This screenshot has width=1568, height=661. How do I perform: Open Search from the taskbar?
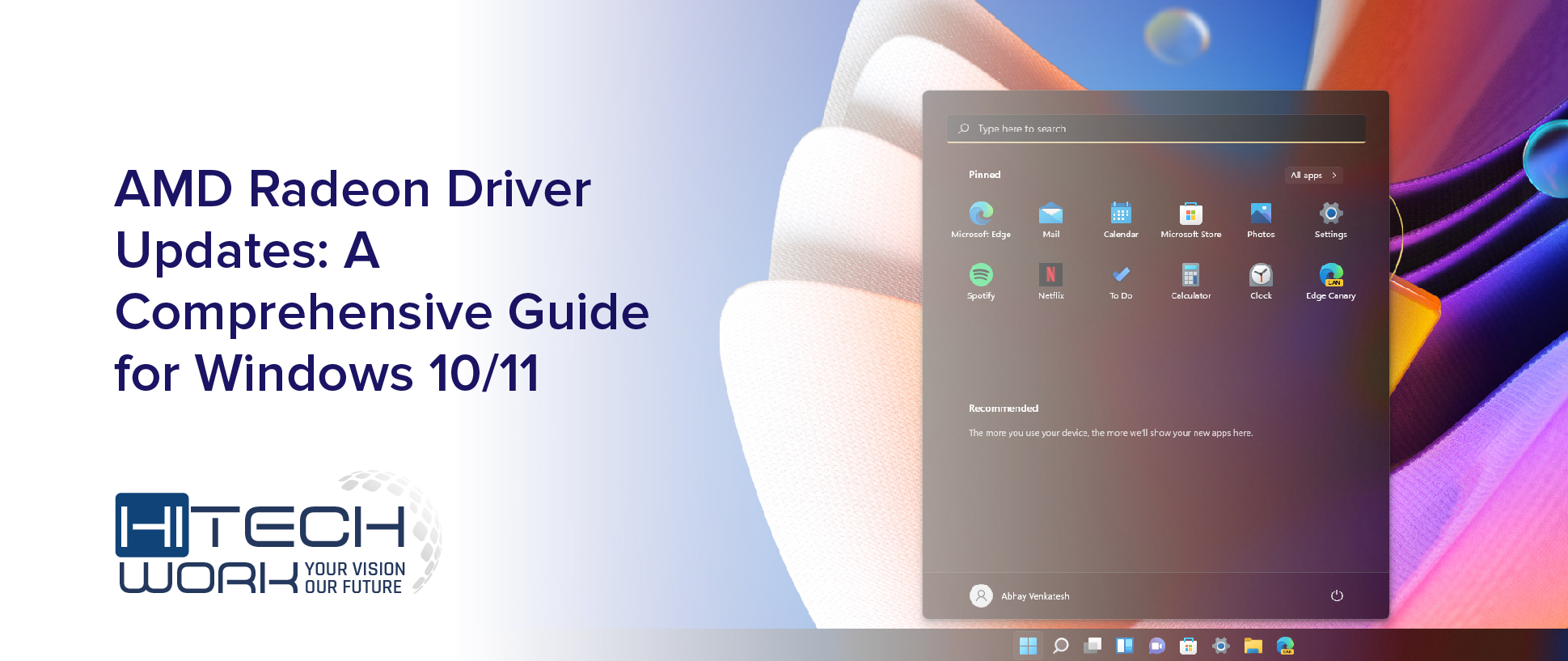click(x=1061, y=646)
